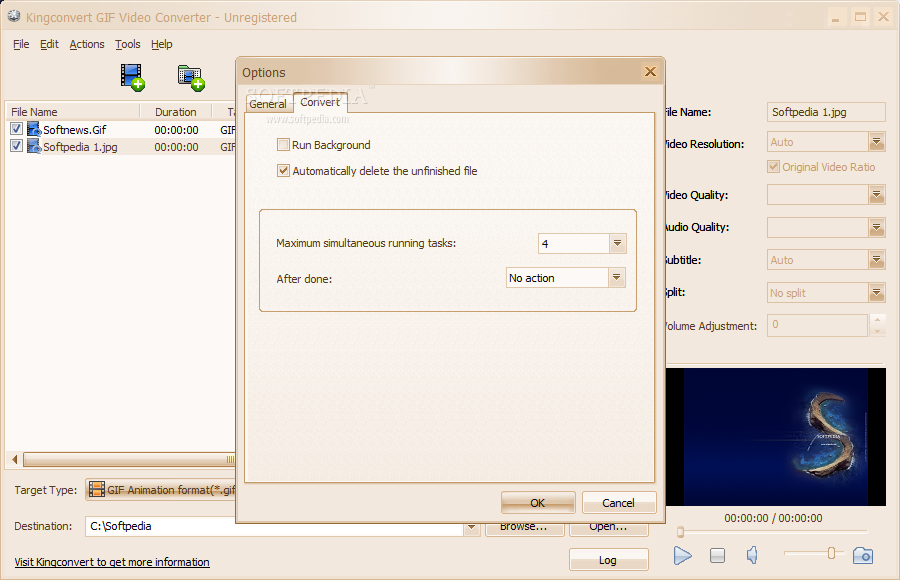Click GIF Animation format film icon
The width and height of the screenshot is (900, 580).
click(x=97, y=489)
